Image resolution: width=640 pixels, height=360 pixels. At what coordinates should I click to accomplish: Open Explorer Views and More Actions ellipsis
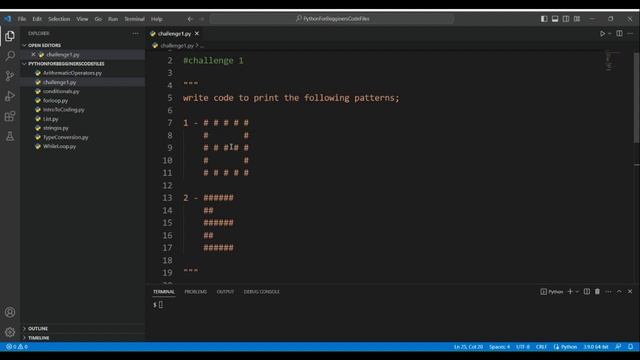136,33
